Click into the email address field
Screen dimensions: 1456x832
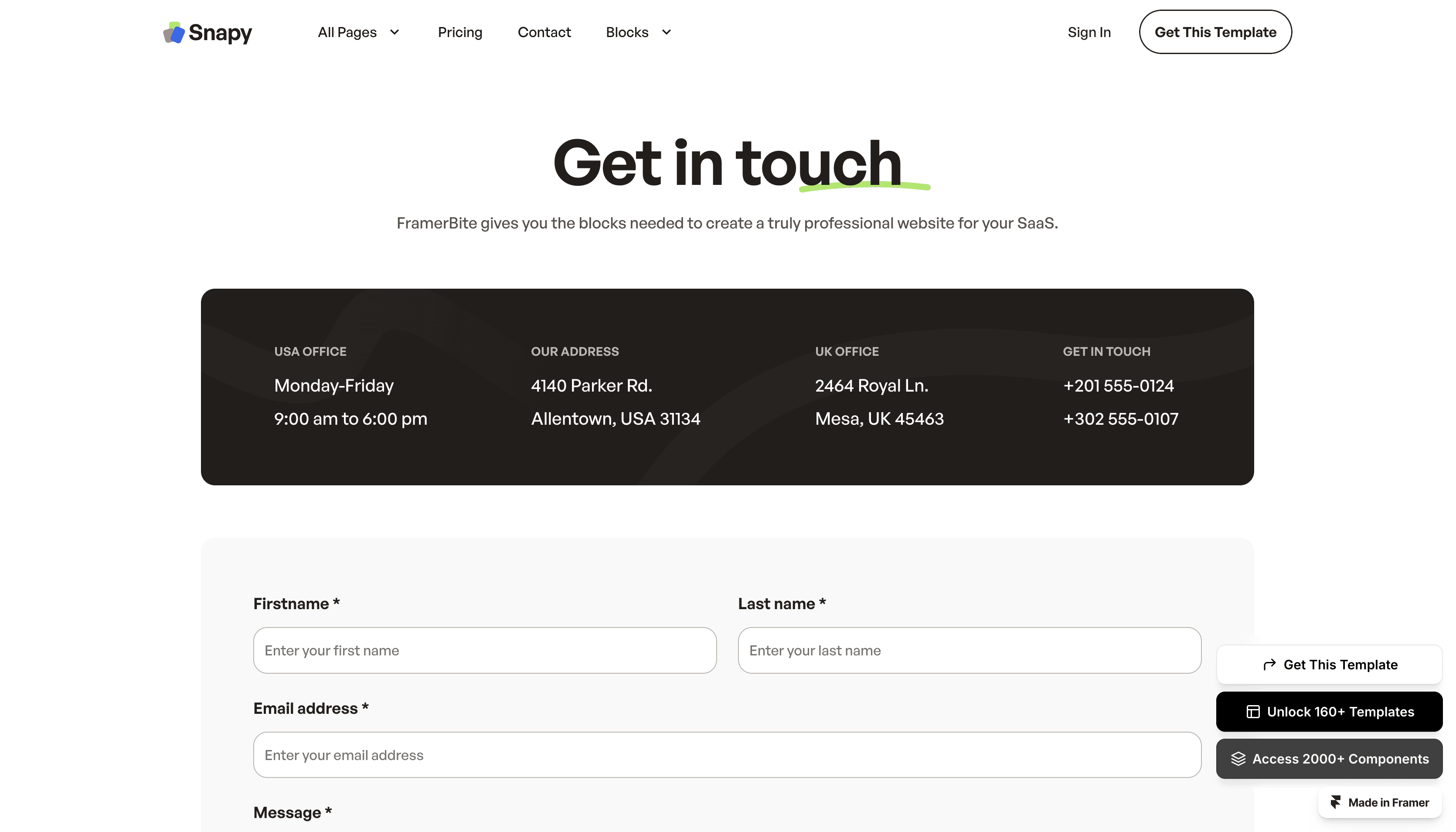pos(727,755)
